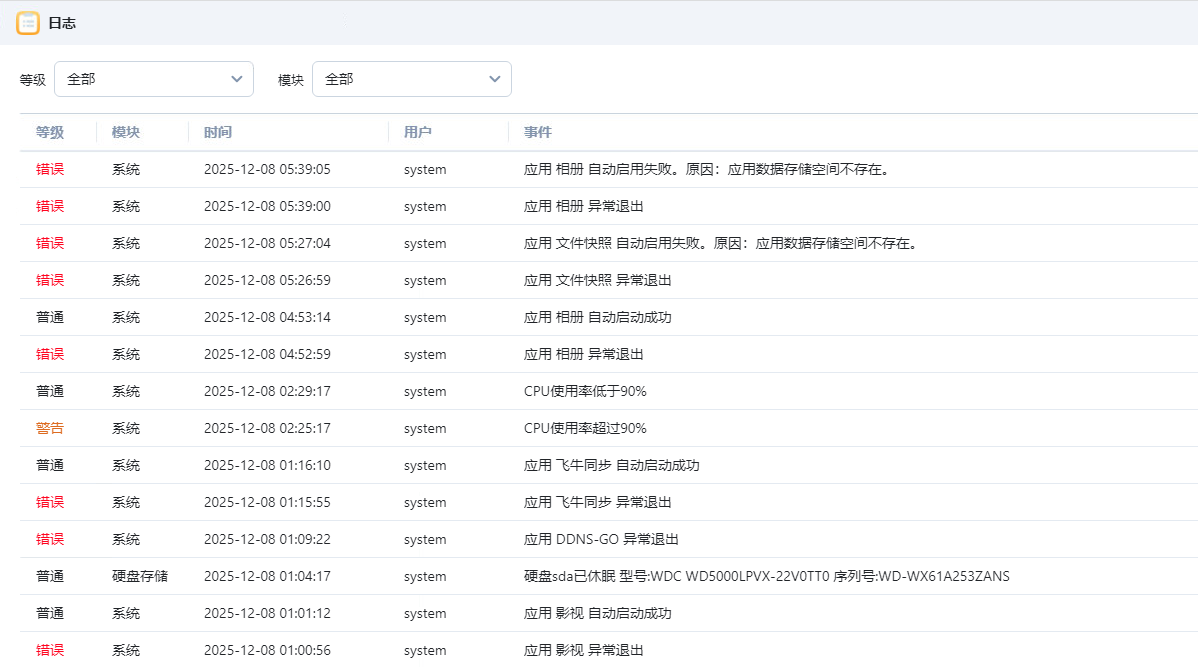
Task: Click the 事件 column header
Action: 537,132
